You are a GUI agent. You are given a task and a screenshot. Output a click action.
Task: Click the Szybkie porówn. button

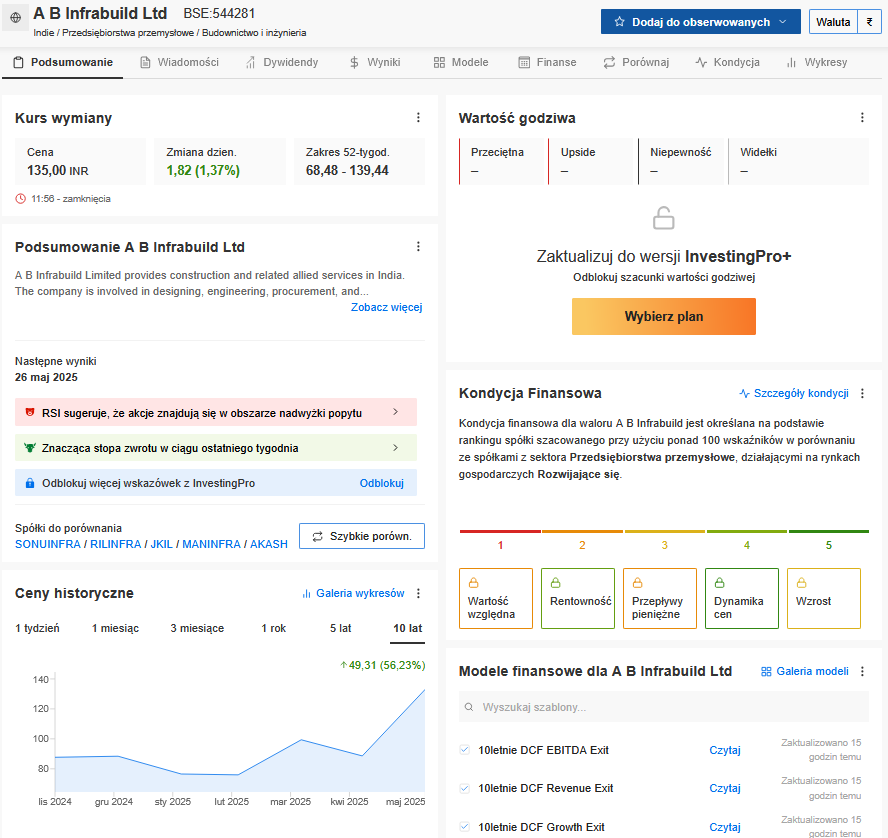(362, 536)
